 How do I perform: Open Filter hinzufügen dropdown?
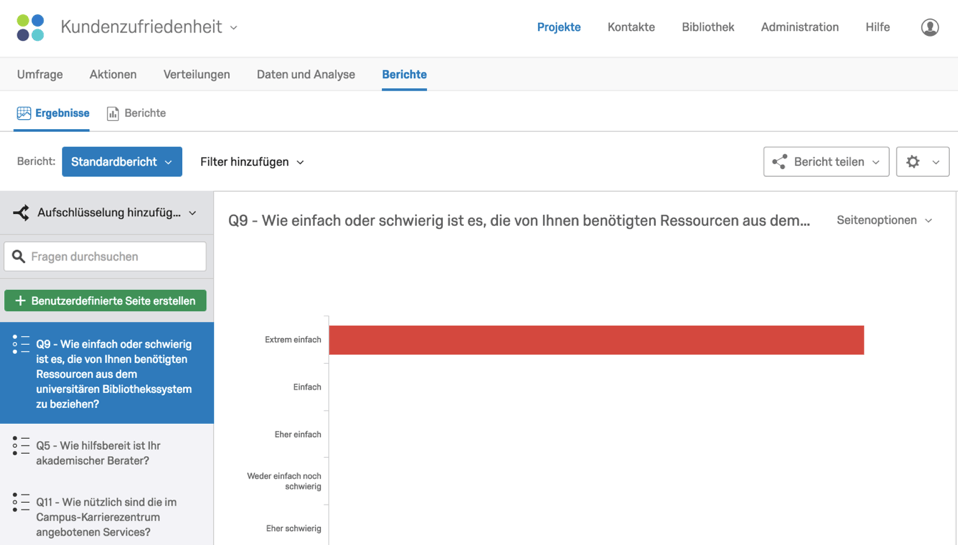(252, 162)
